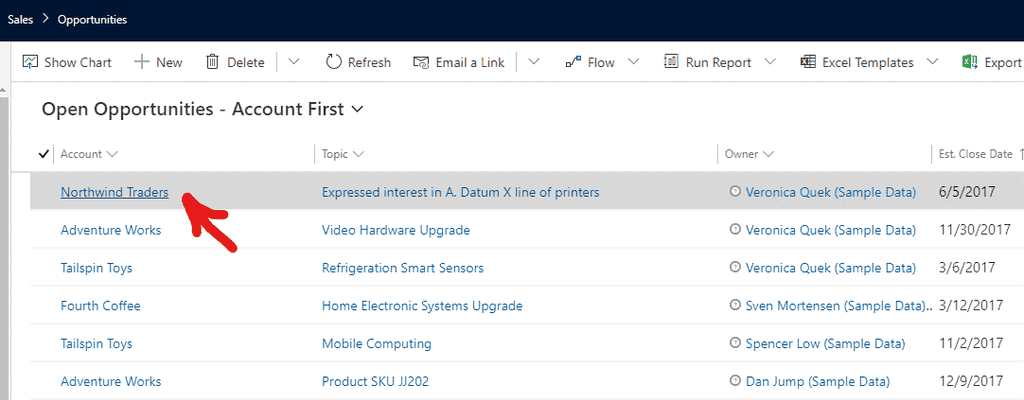
Task: Click the Excel Templates icon
Action: [808, 62]
